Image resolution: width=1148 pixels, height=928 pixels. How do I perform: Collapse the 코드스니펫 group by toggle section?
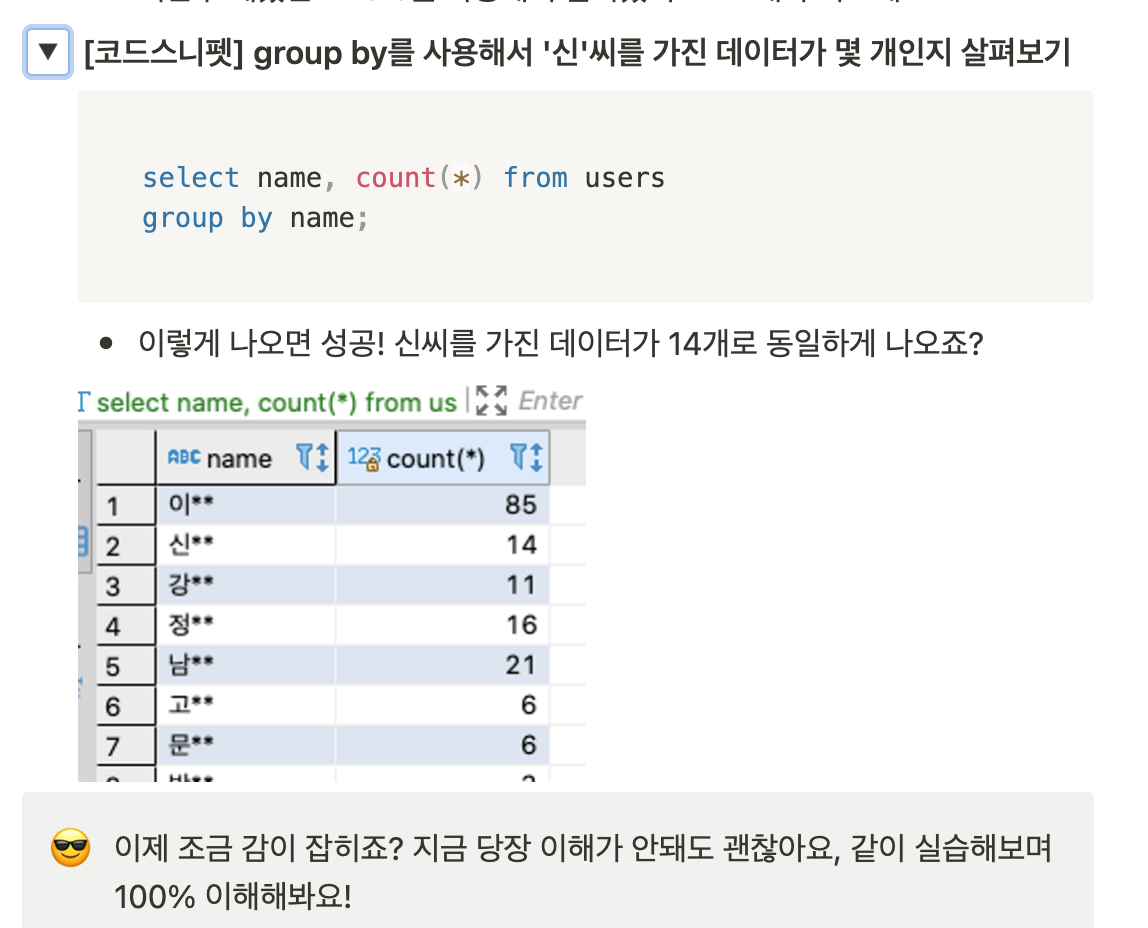48,51
